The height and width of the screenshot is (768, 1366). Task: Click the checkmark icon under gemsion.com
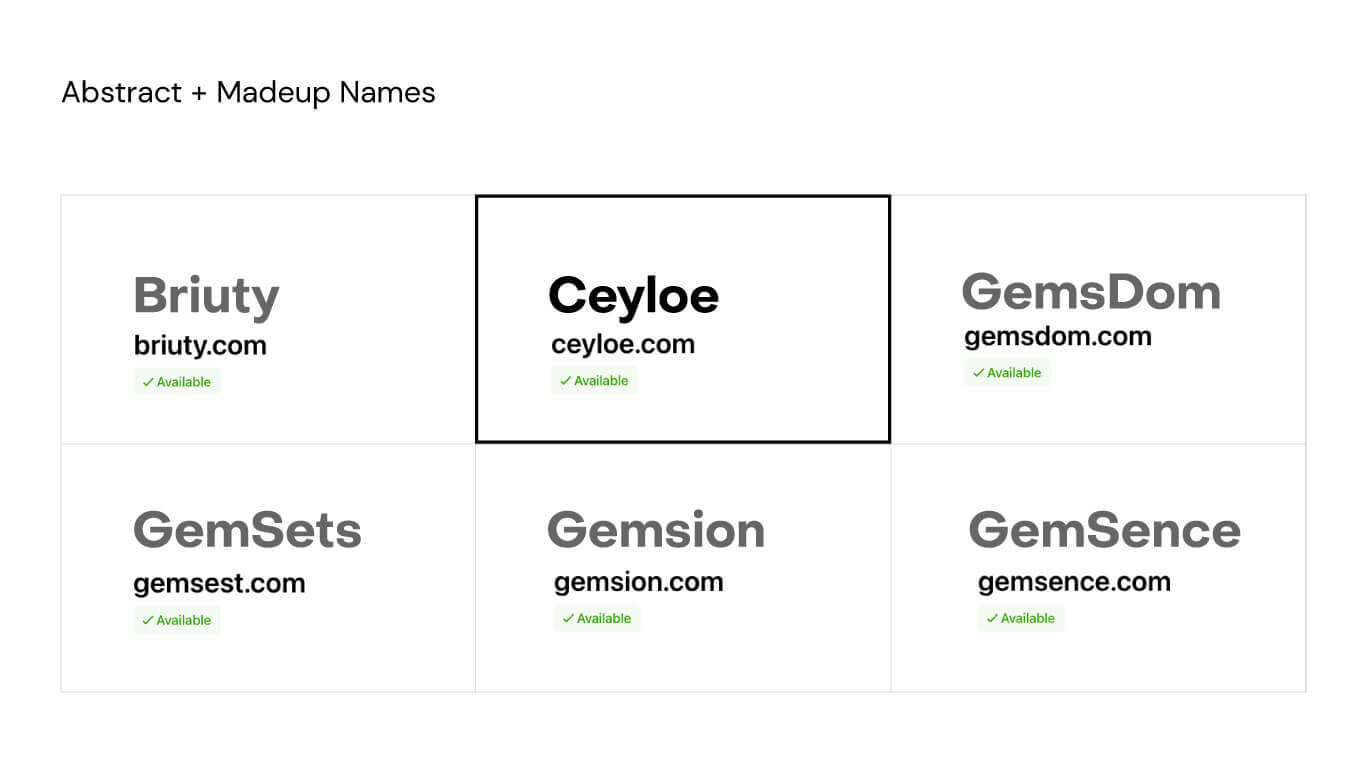[567, 619]
